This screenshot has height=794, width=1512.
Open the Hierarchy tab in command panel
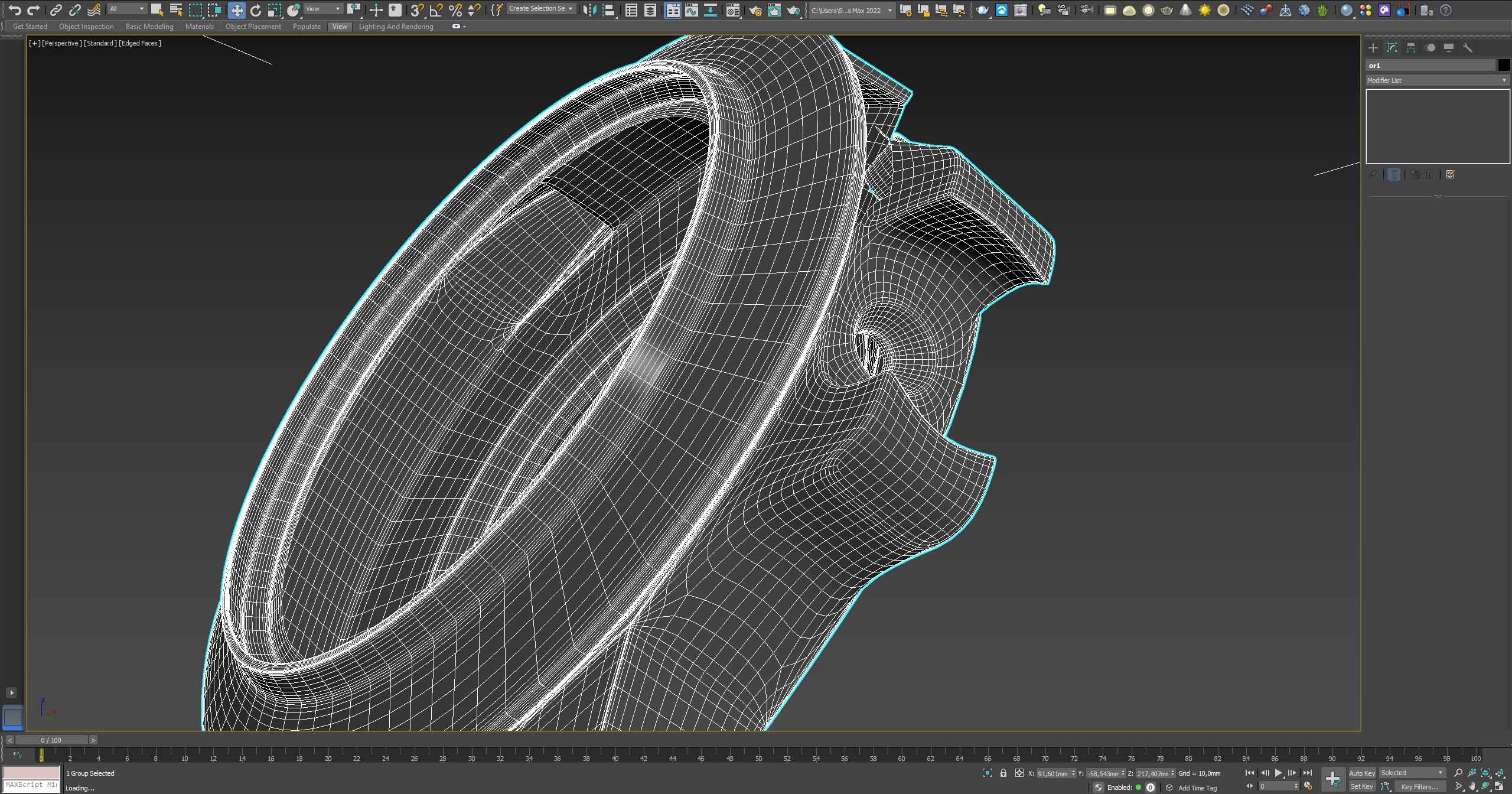1411,48
